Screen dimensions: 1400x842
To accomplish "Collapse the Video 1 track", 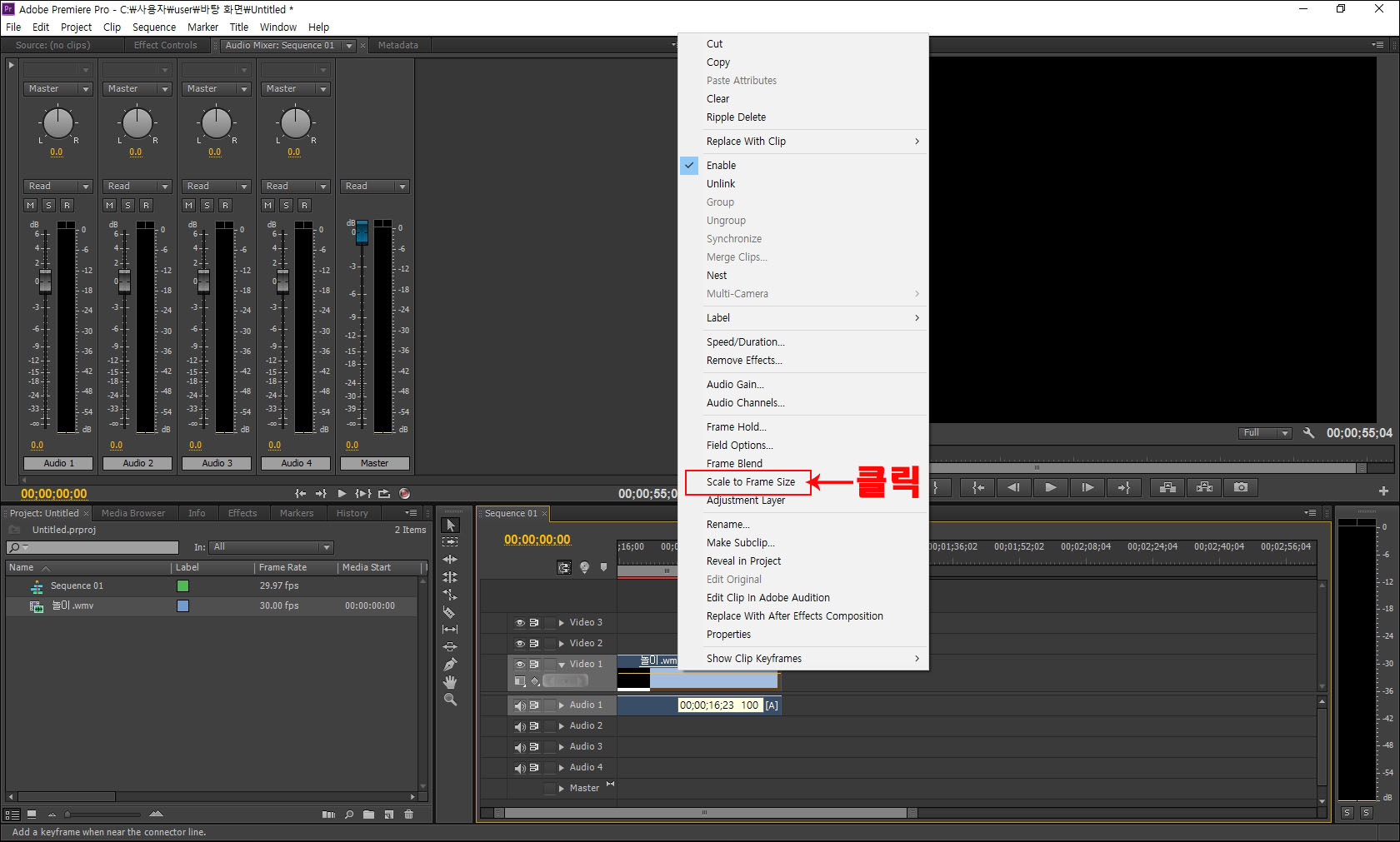I will [561, 665].
